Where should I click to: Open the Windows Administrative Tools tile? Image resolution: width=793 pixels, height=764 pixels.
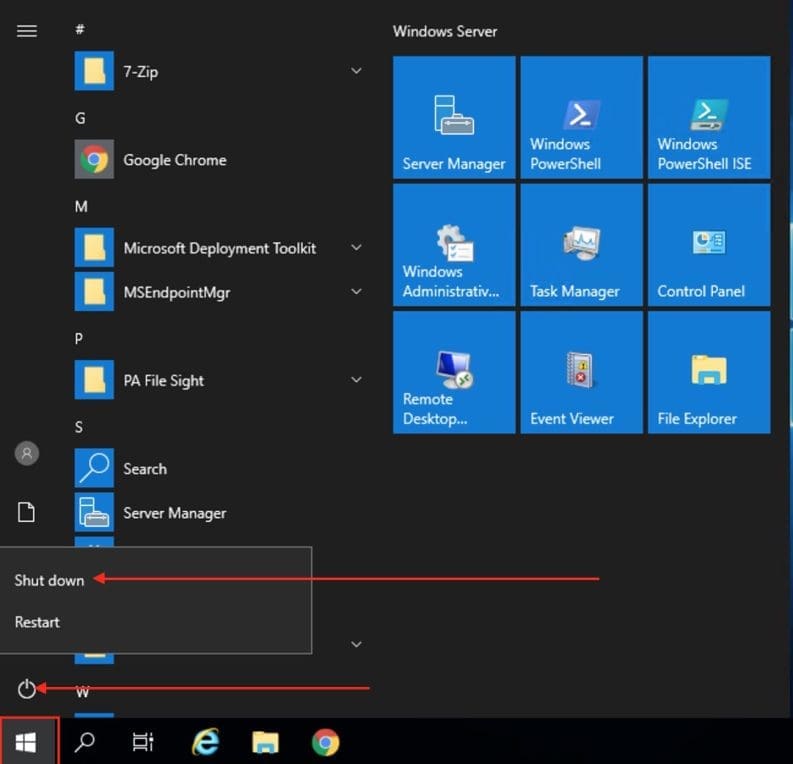[x=454, y=245]
